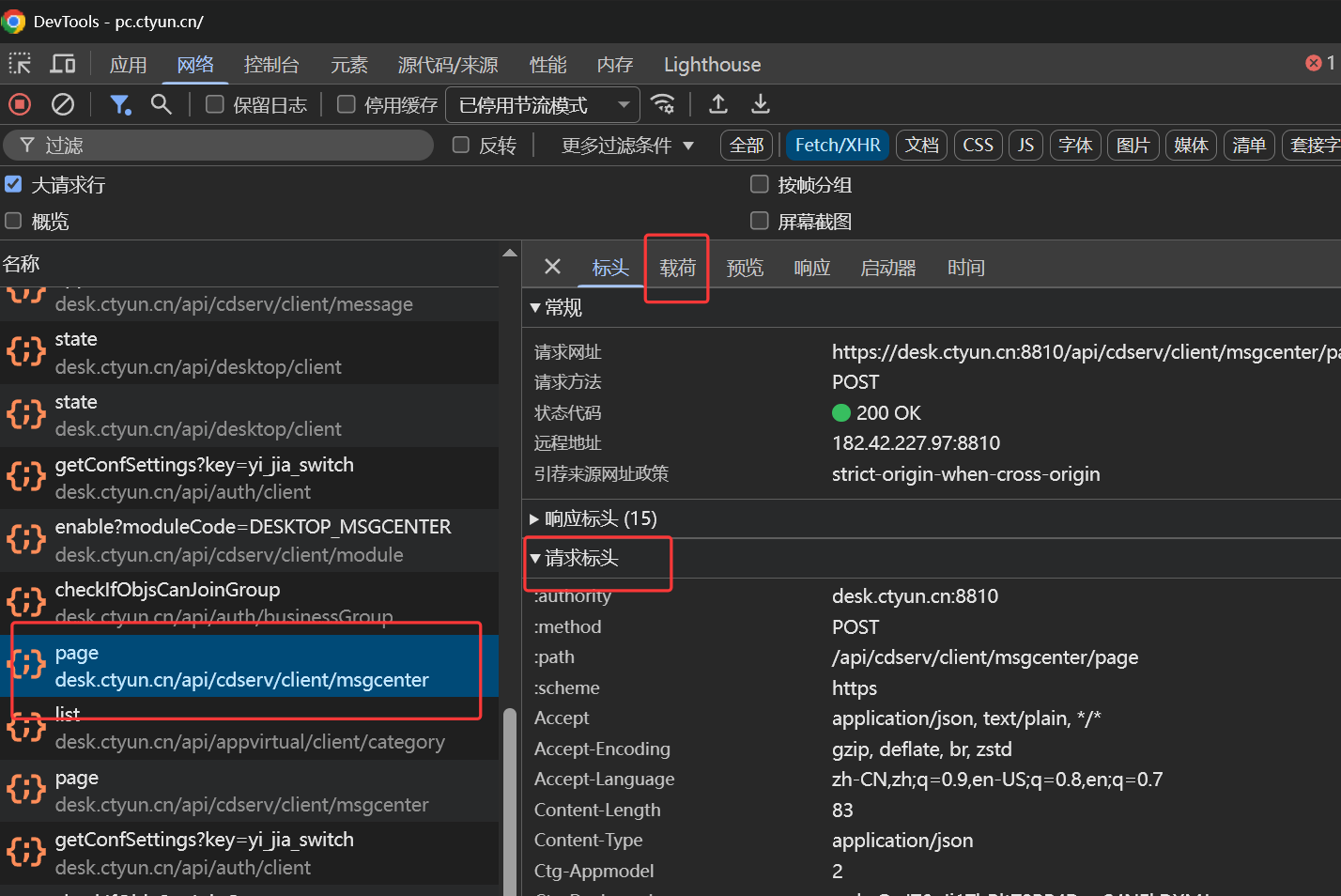Click the import HAR upload icon
This screenshot has width=1341, height=896.
(718, 104)
